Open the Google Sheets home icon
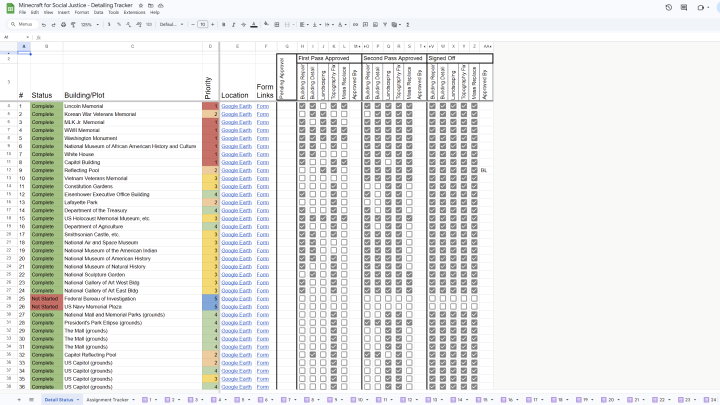The image size is (720, 405). click(x=10, y=8)
